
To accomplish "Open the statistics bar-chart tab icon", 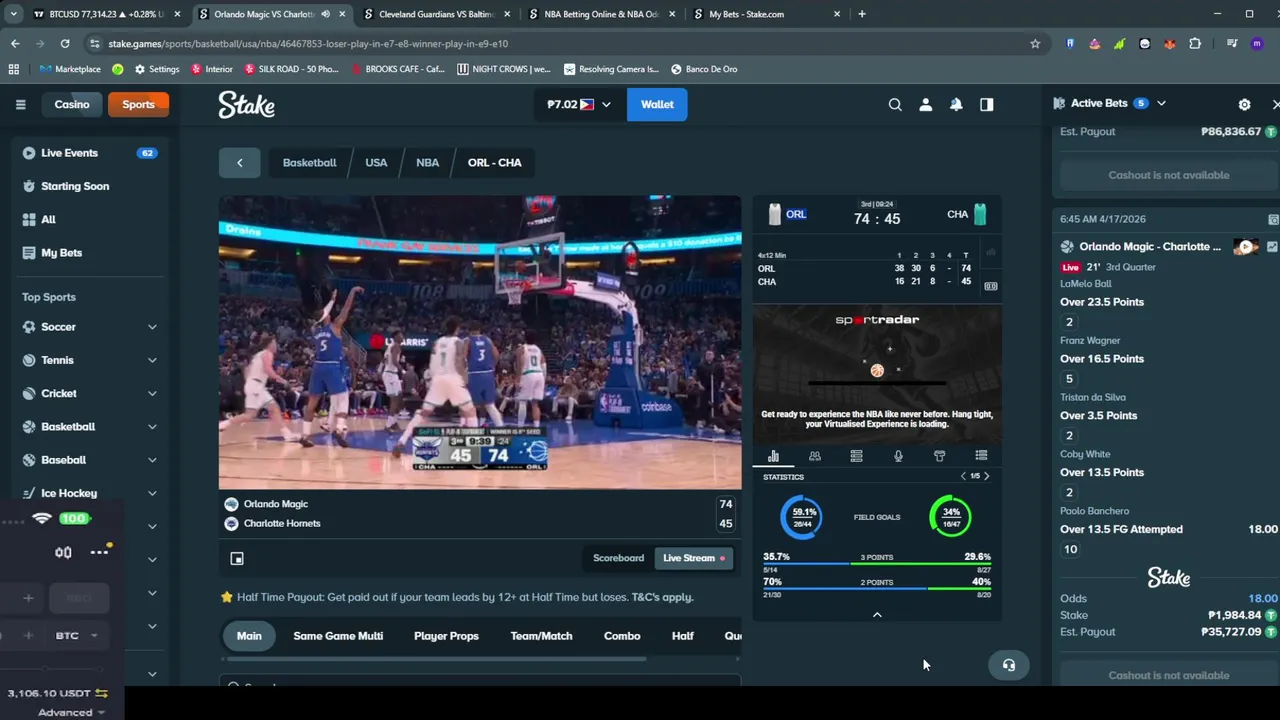I will (x=773, y=456).
